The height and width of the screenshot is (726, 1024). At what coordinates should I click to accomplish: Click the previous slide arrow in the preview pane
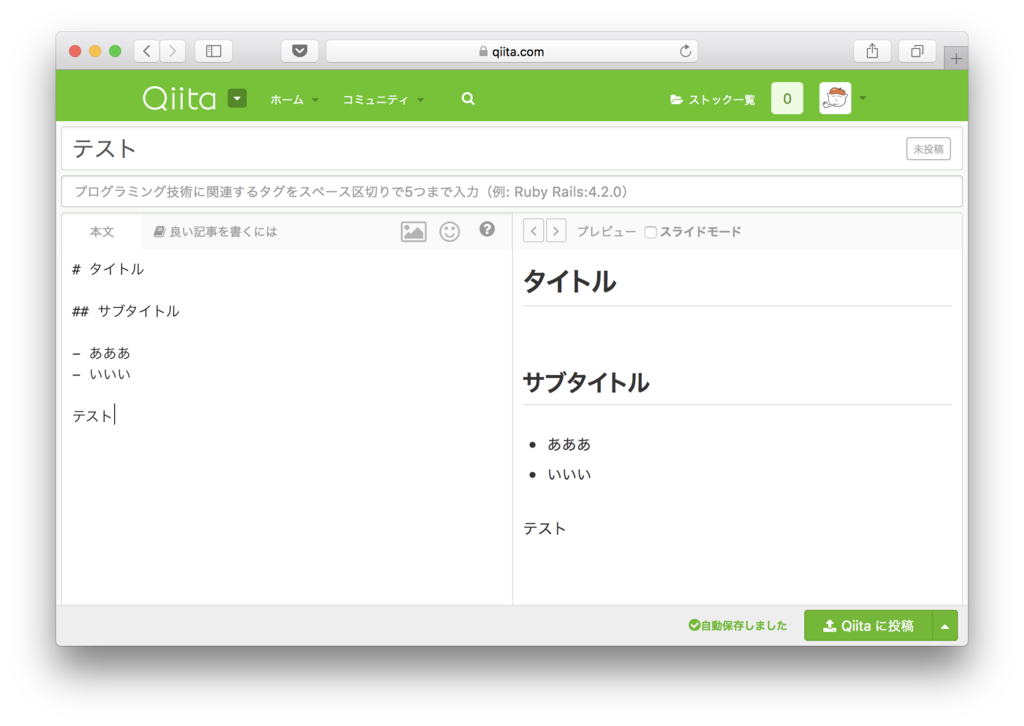click(x=533, y=230)
